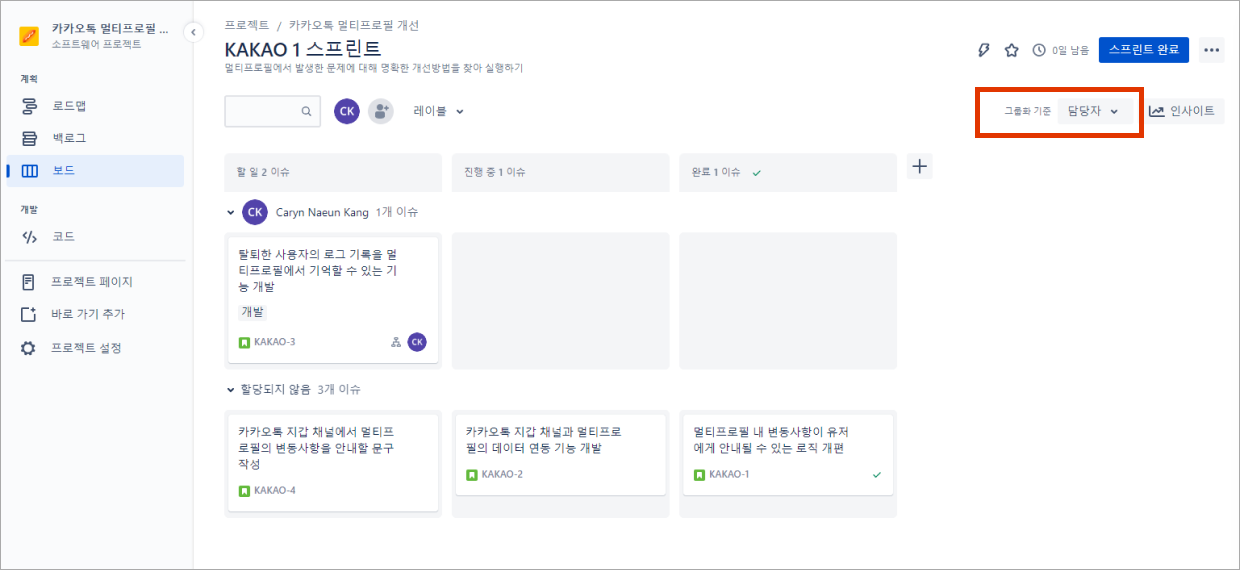Click the CK assignee avatar on KAKAO-3 card
Screen dimensions: 1240x570
(417, 342)
